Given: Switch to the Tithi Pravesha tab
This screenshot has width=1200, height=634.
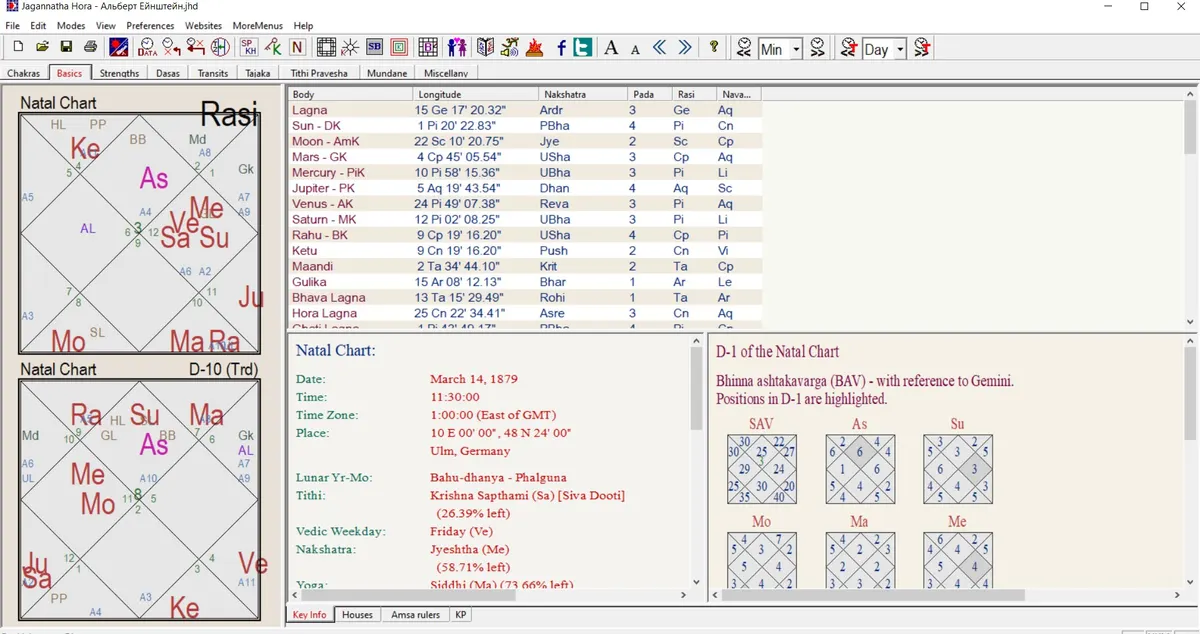Looking at the screenshot, I should pyautogui.click(x=319, y=73).
